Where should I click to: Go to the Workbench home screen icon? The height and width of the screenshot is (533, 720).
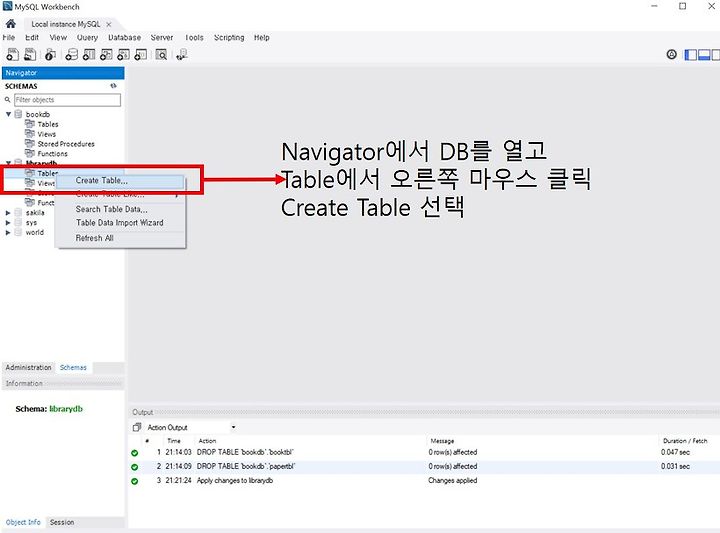[x=11, y=23]
